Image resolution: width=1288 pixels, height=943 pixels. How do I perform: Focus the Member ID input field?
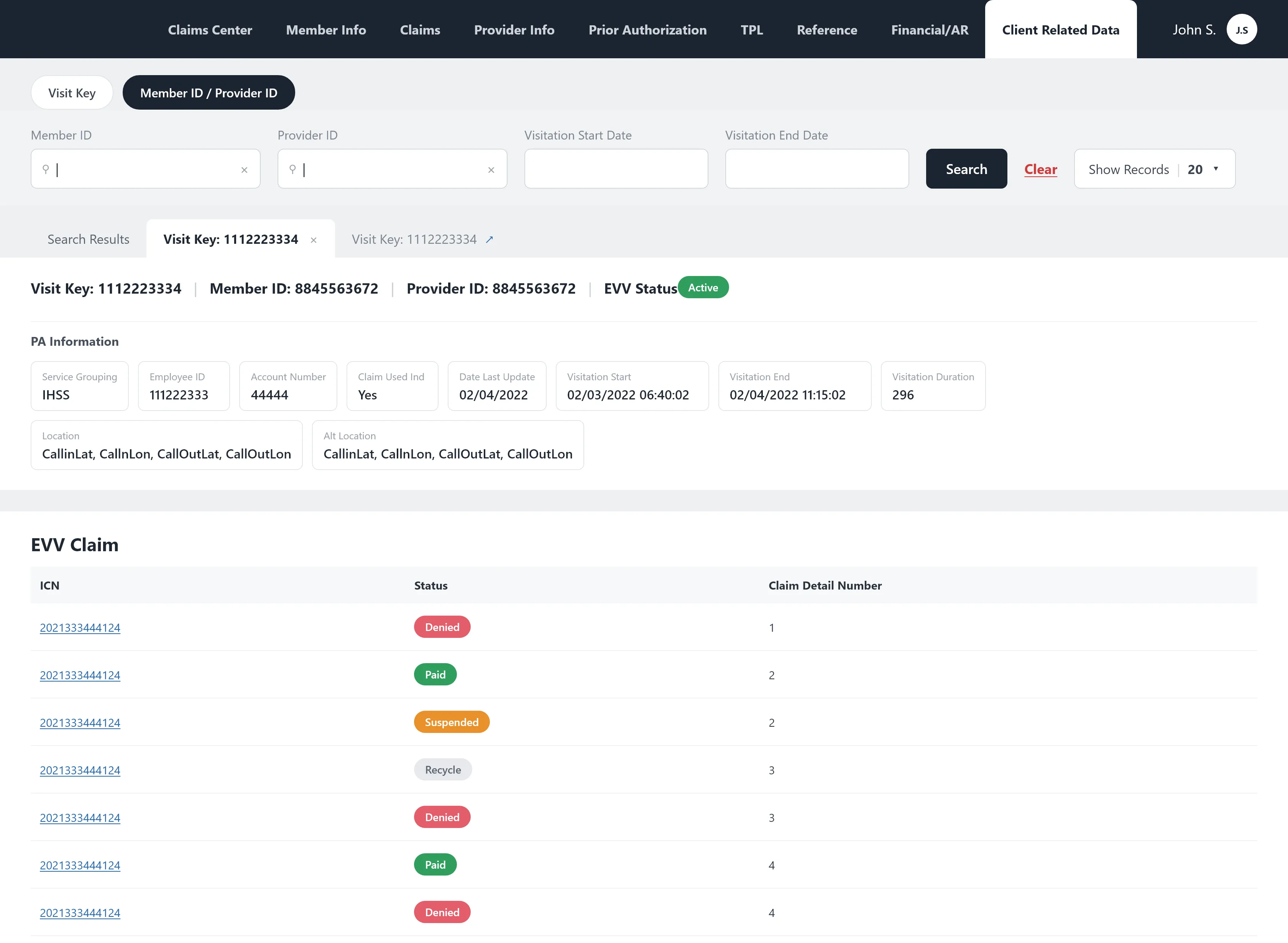(146, 169)
